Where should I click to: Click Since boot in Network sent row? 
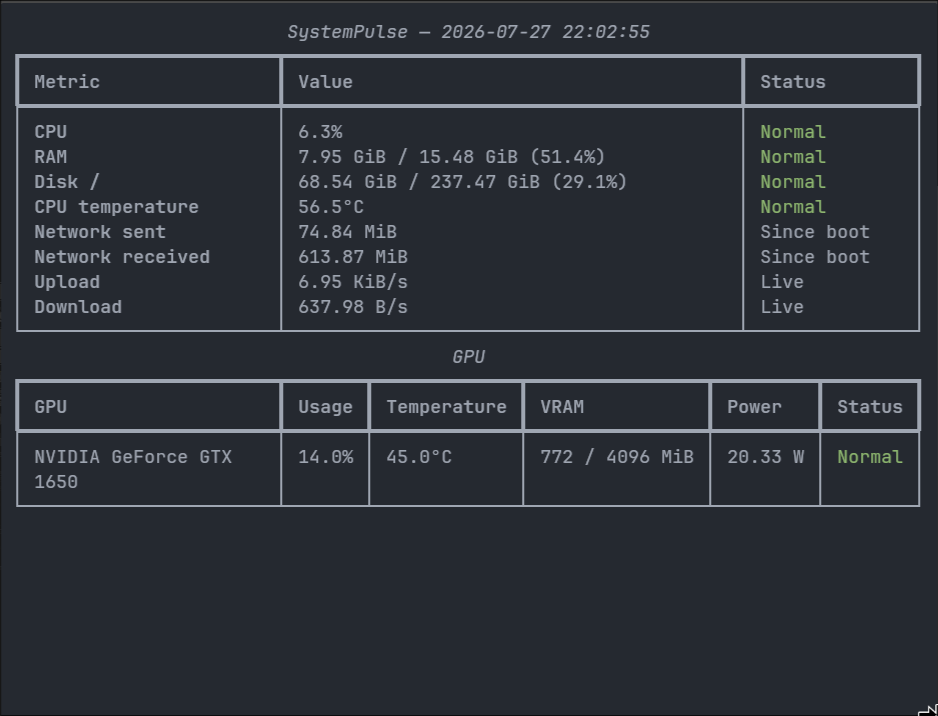tap(815, 232)
